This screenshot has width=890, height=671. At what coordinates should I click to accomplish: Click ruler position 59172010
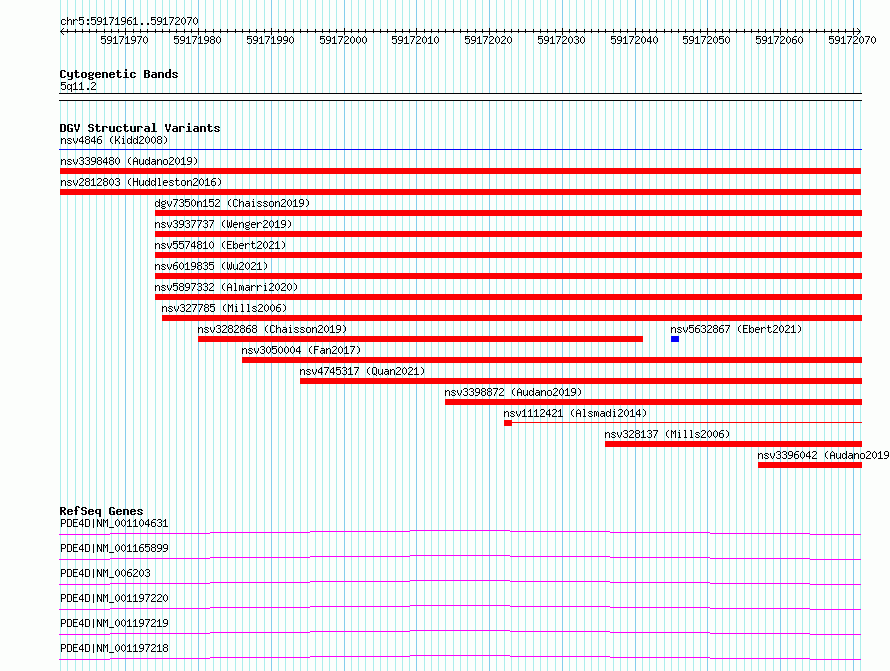point(415,40)
